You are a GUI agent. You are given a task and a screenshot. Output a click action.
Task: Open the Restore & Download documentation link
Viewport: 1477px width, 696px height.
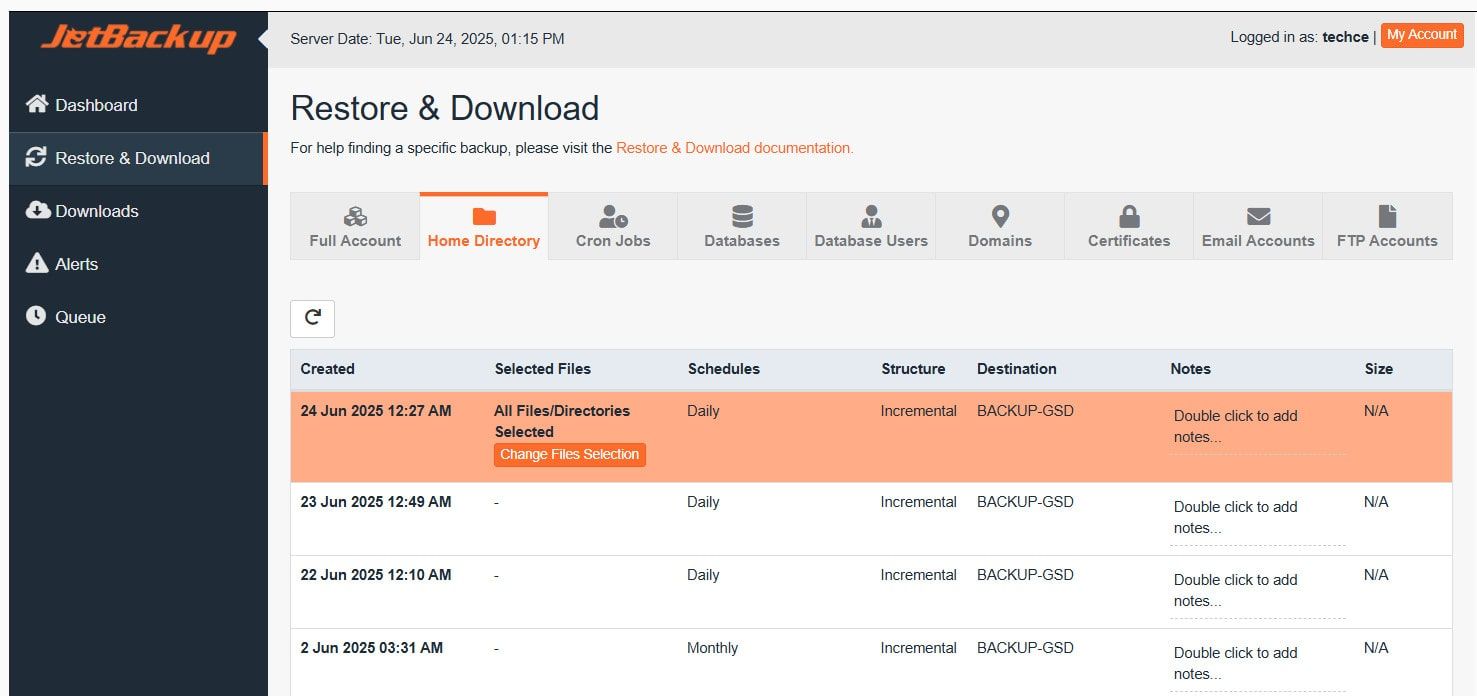coord(734,148)
